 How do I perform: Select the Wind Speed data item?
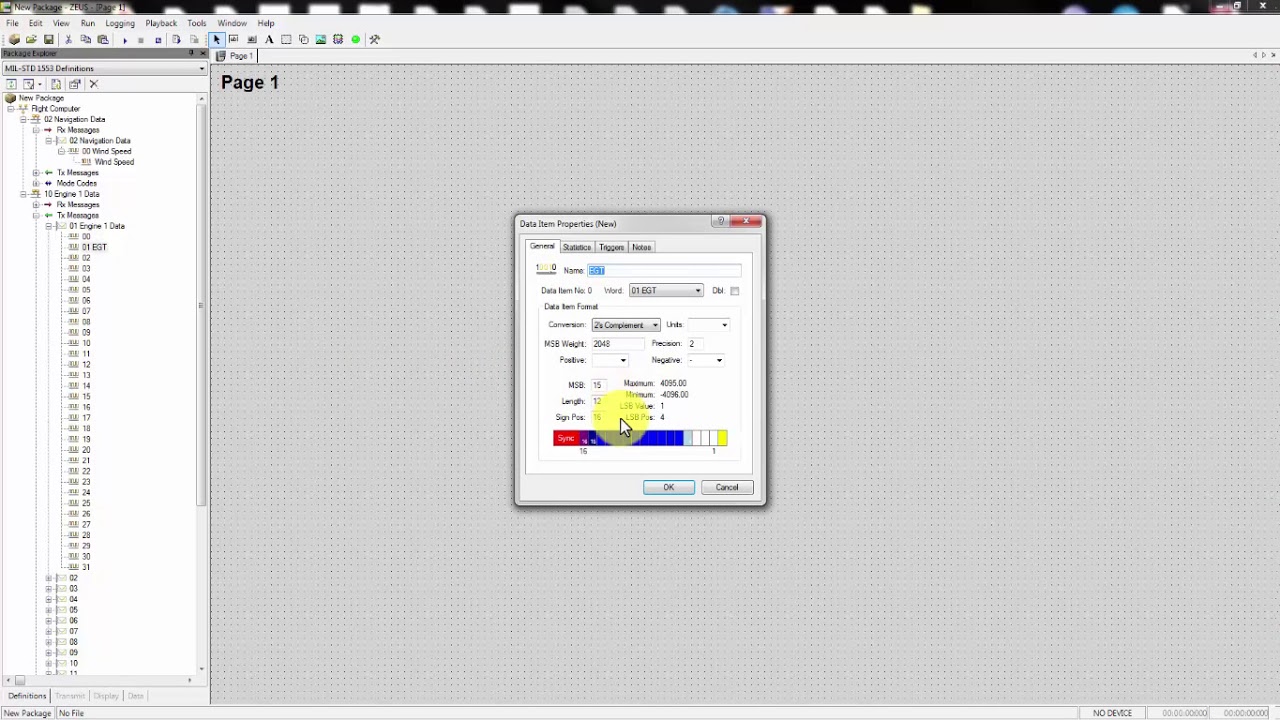[x=114, y=162]
